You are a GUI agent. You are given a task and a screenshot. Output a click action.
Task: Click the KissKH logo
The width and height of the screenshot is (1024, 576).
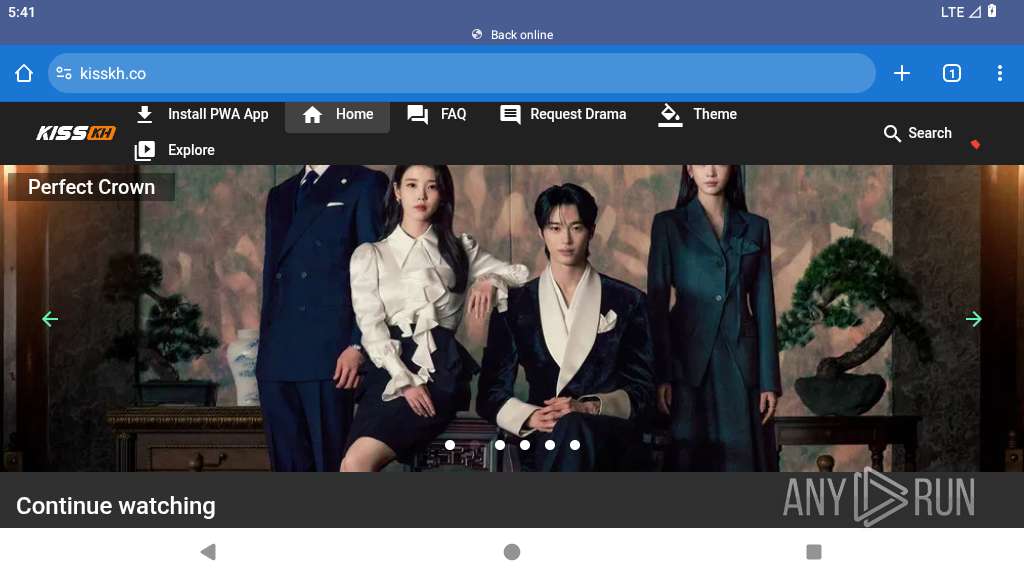[76, 133]
